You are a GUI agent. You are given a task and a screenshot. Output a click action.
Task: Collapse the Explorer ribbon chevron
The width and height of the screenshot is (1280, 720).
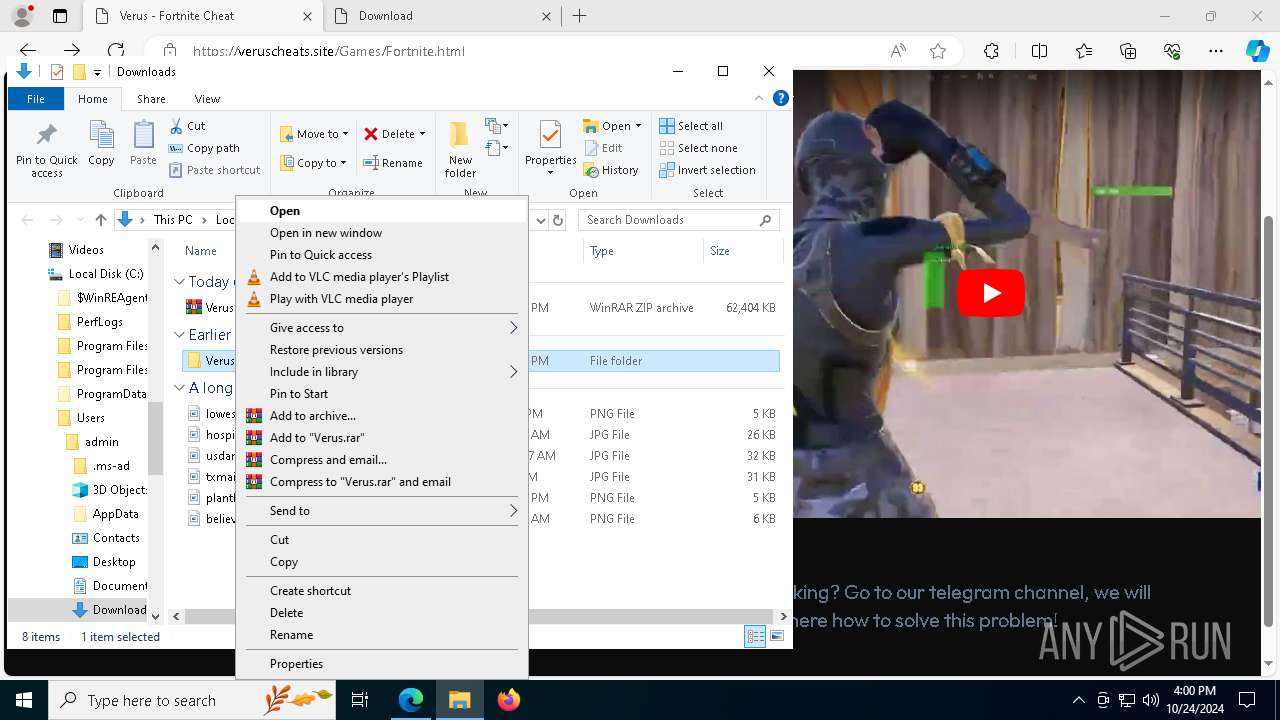(760, 98)
